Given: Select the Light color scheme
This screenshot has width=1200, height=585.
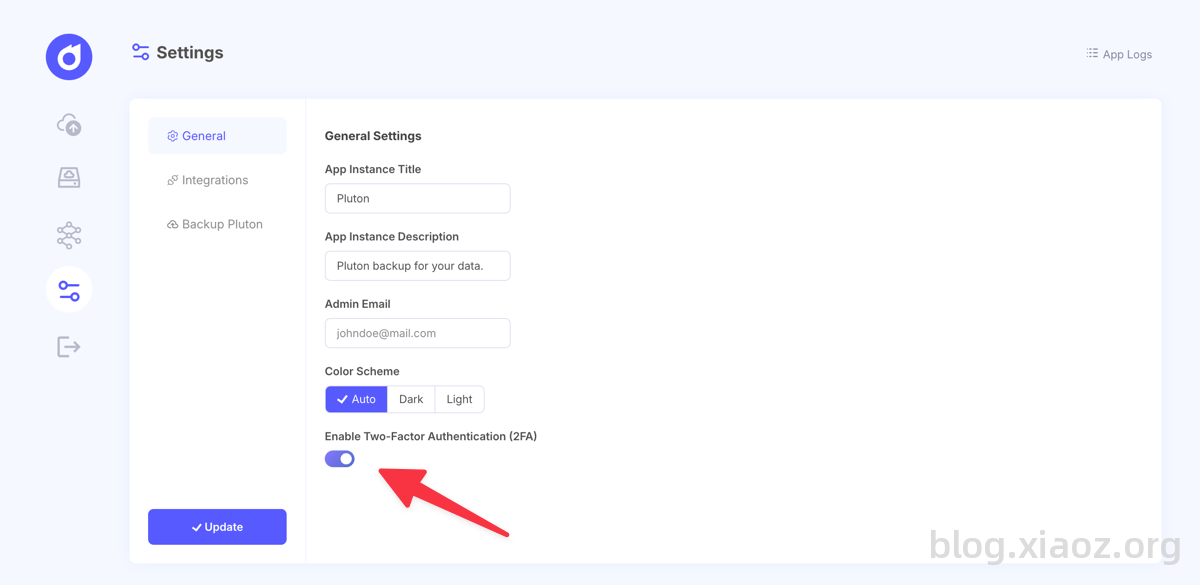Looking at the screenshot, I should coord(460,399).
